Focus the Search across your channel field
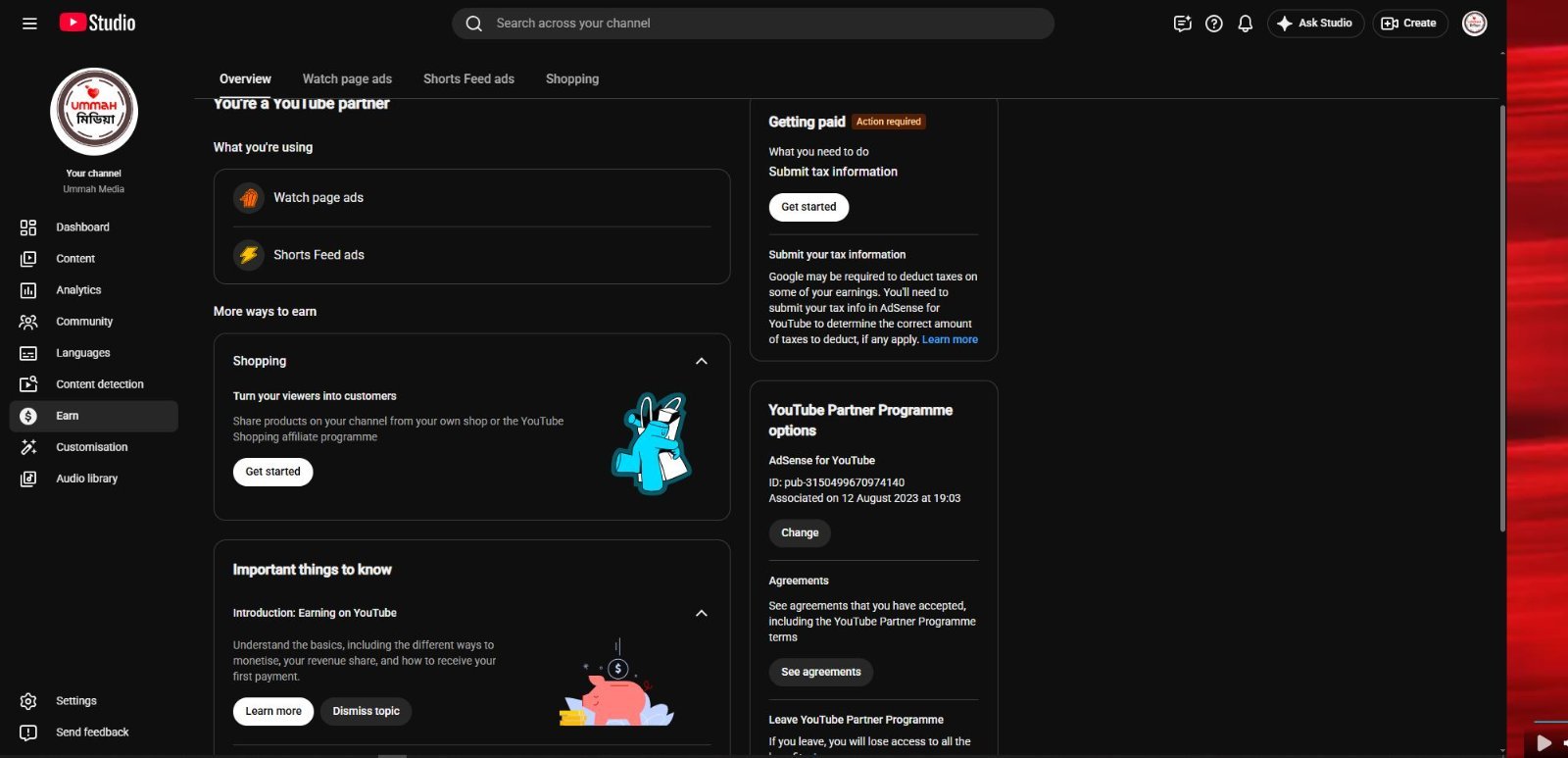The image size is (1568, 758). click(x=753, y=24)
